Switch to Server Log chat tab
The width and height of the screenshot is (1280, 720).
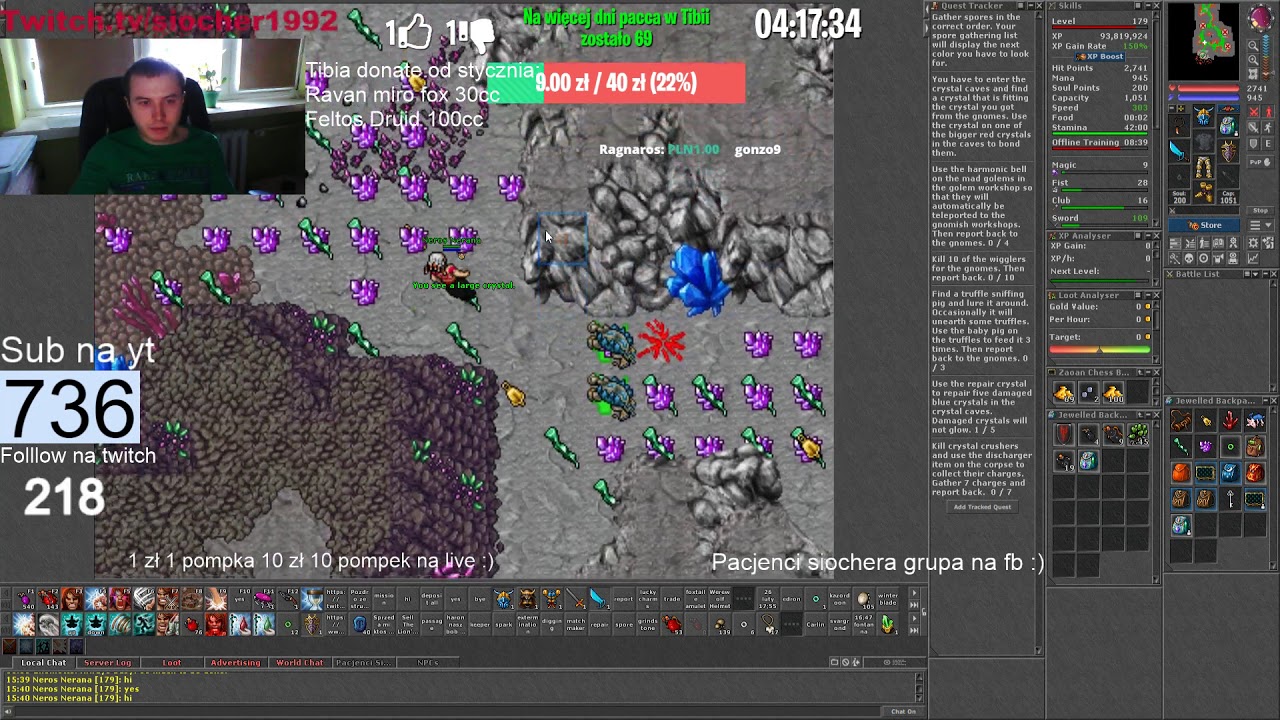(x=108, y=662)
